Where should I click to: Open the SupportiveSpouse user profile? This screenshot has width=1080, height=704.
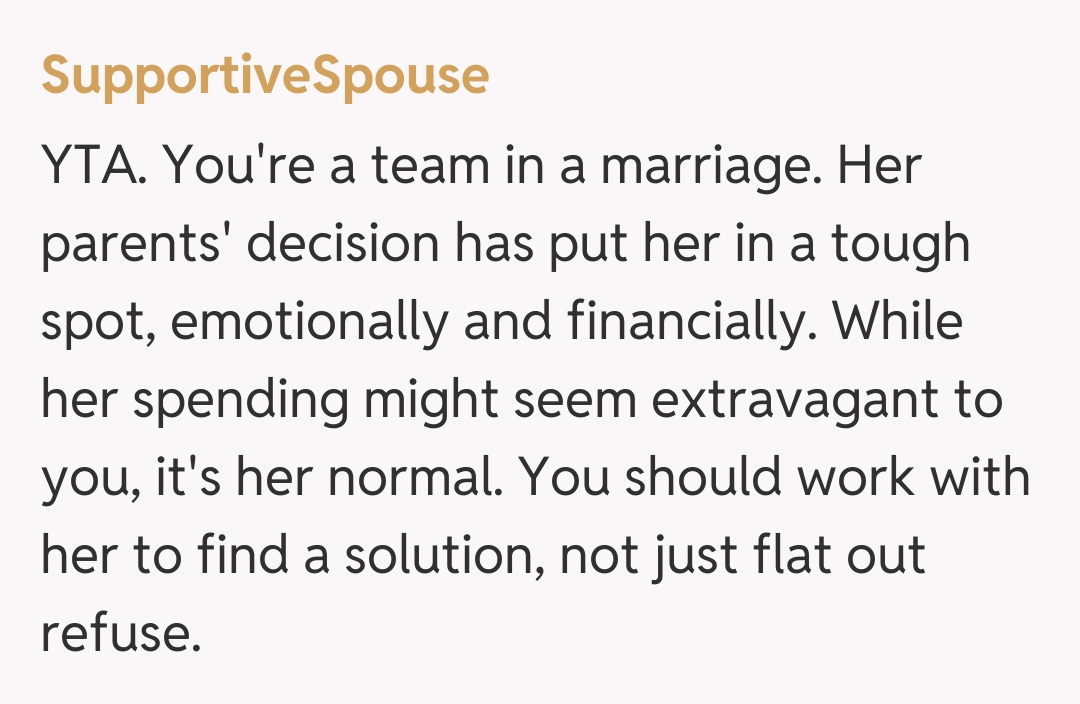(x=265, y=76)
